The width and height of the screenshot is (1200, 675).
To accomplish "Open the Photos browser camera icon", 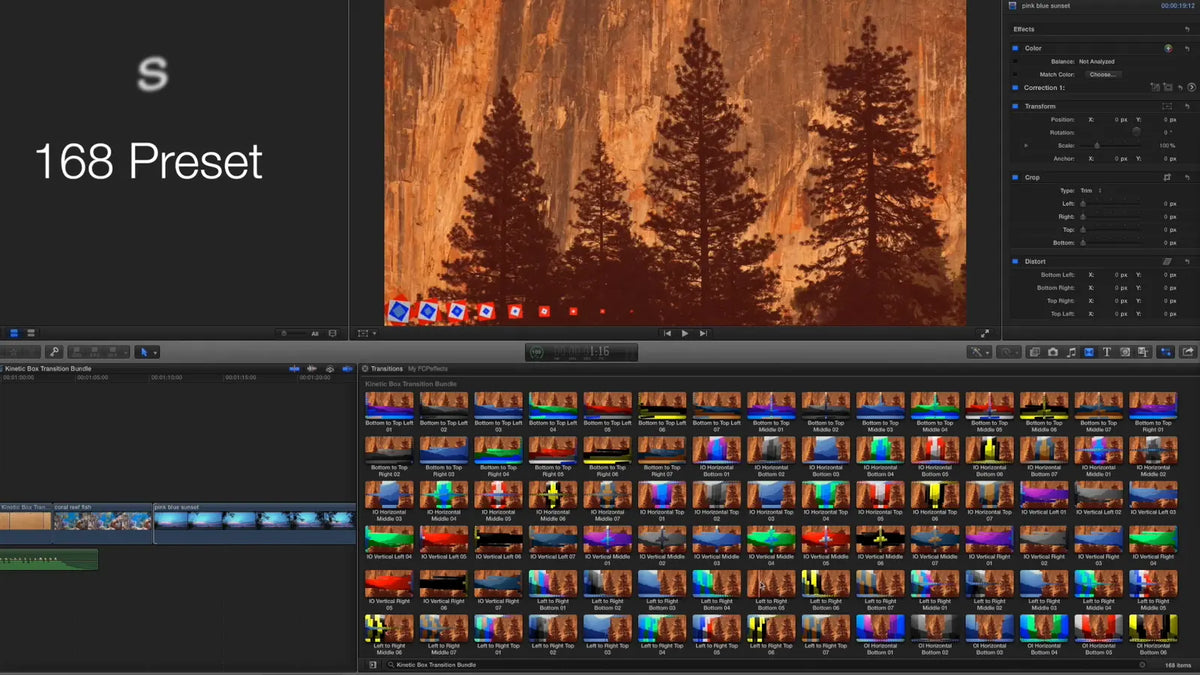I will coord(1053,352).
